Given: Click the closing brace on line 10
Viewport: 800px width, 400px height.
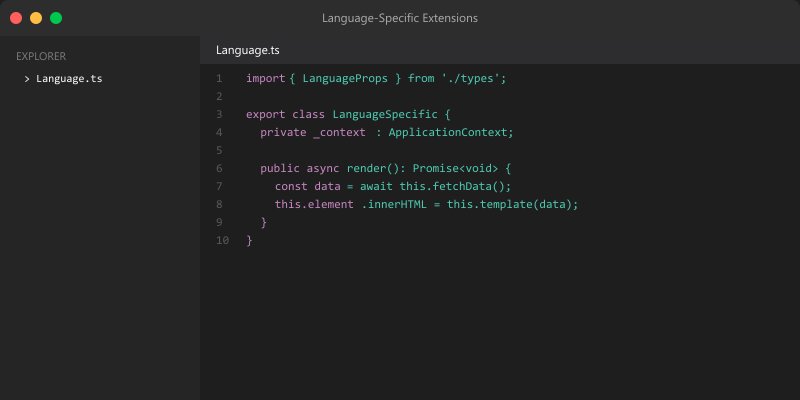Looking at the screenshot, I should (249, 240).
